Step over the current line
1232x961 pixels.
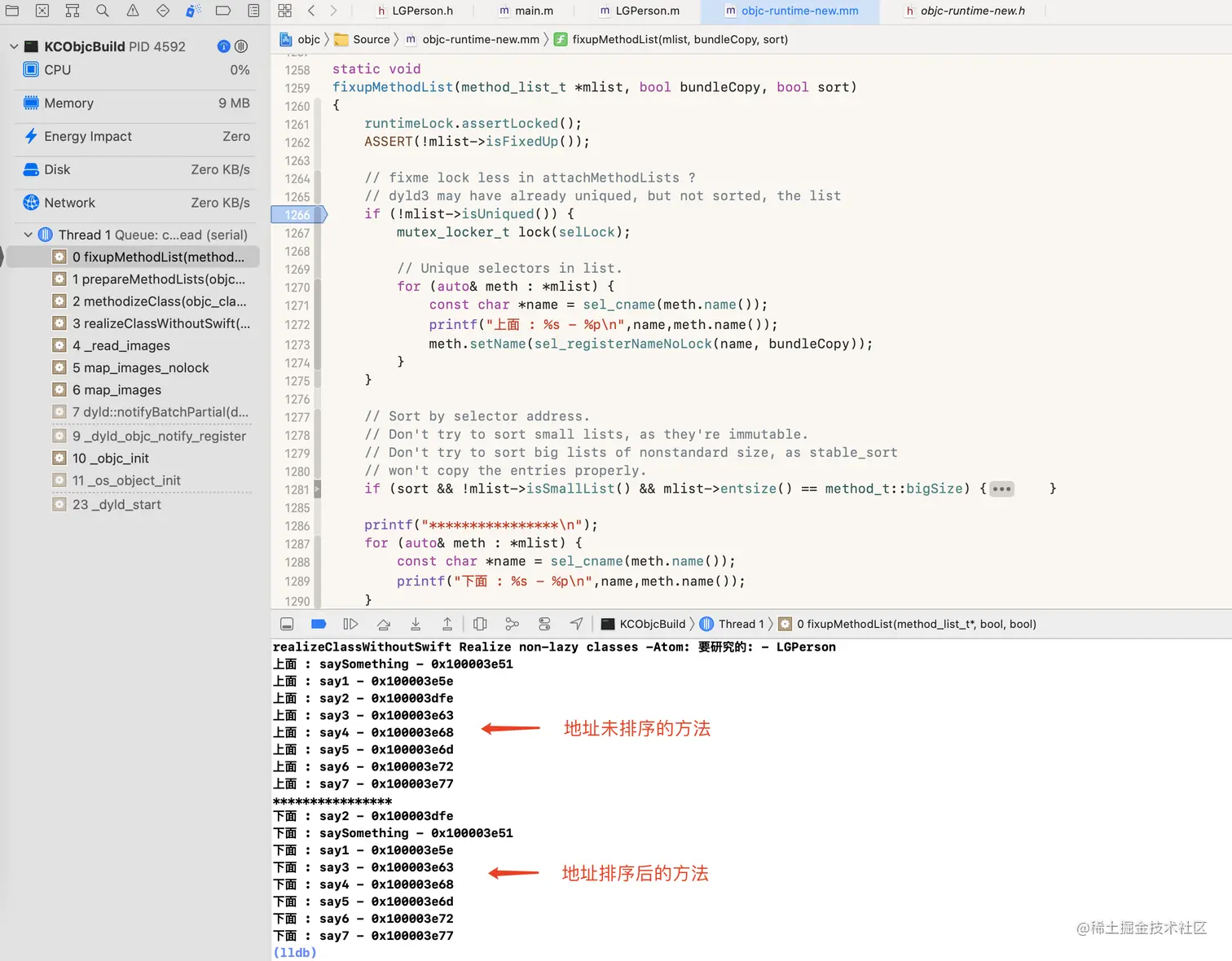(383, 624)
